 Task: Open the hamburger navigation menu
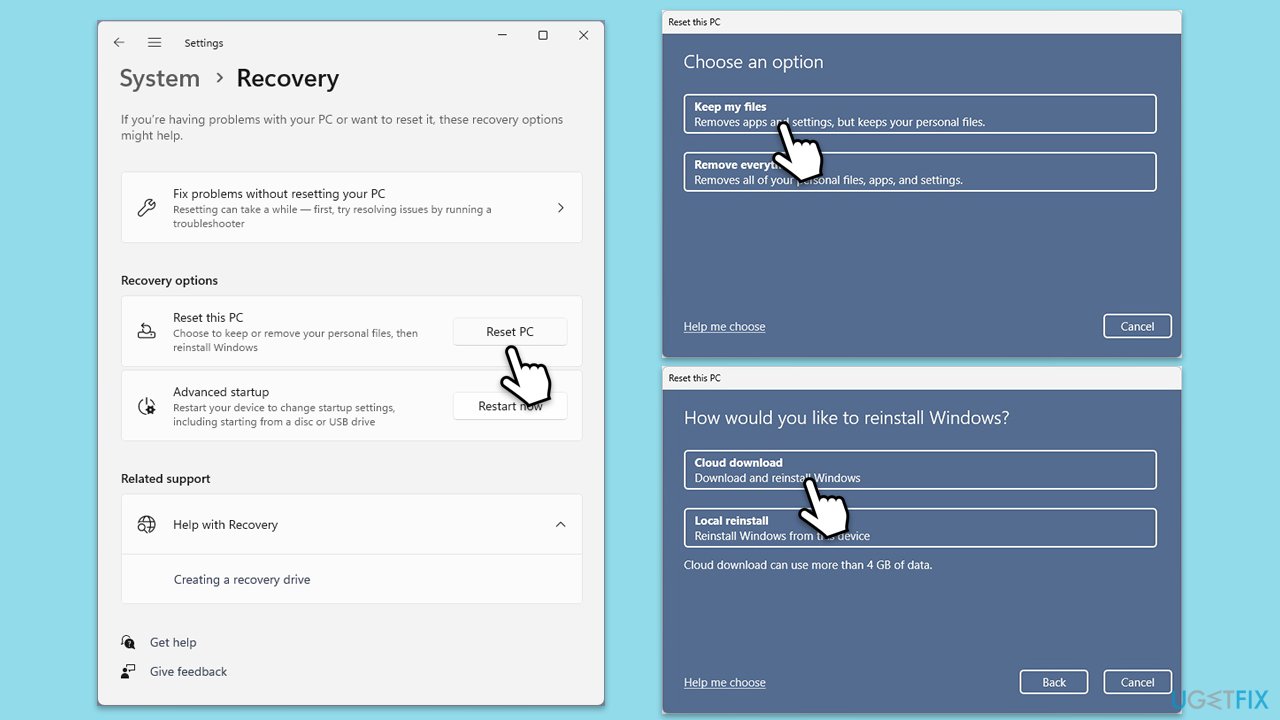[154, 43]
